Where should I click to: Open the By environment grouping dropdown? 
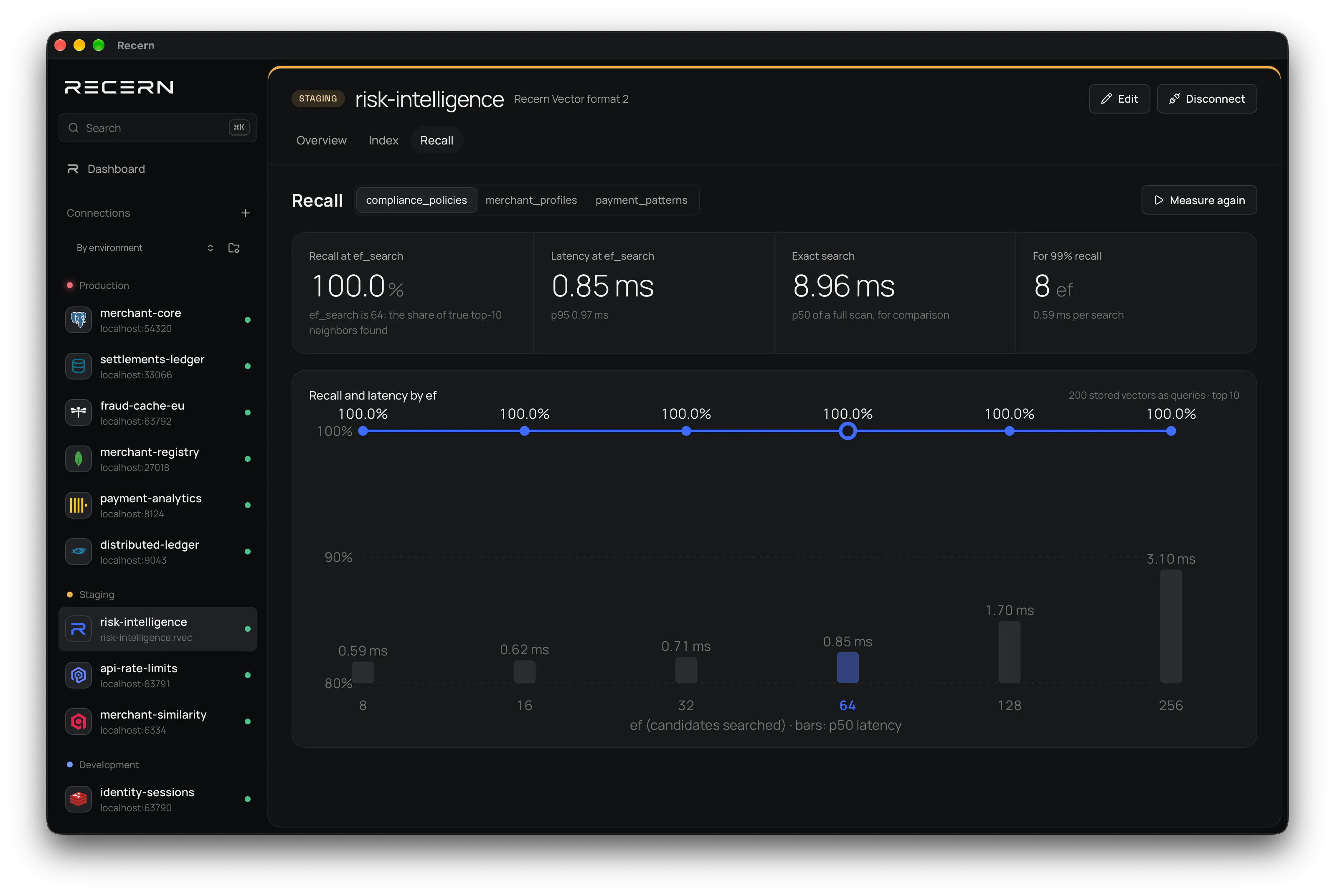pyautogui.click(x=145, y=248)
